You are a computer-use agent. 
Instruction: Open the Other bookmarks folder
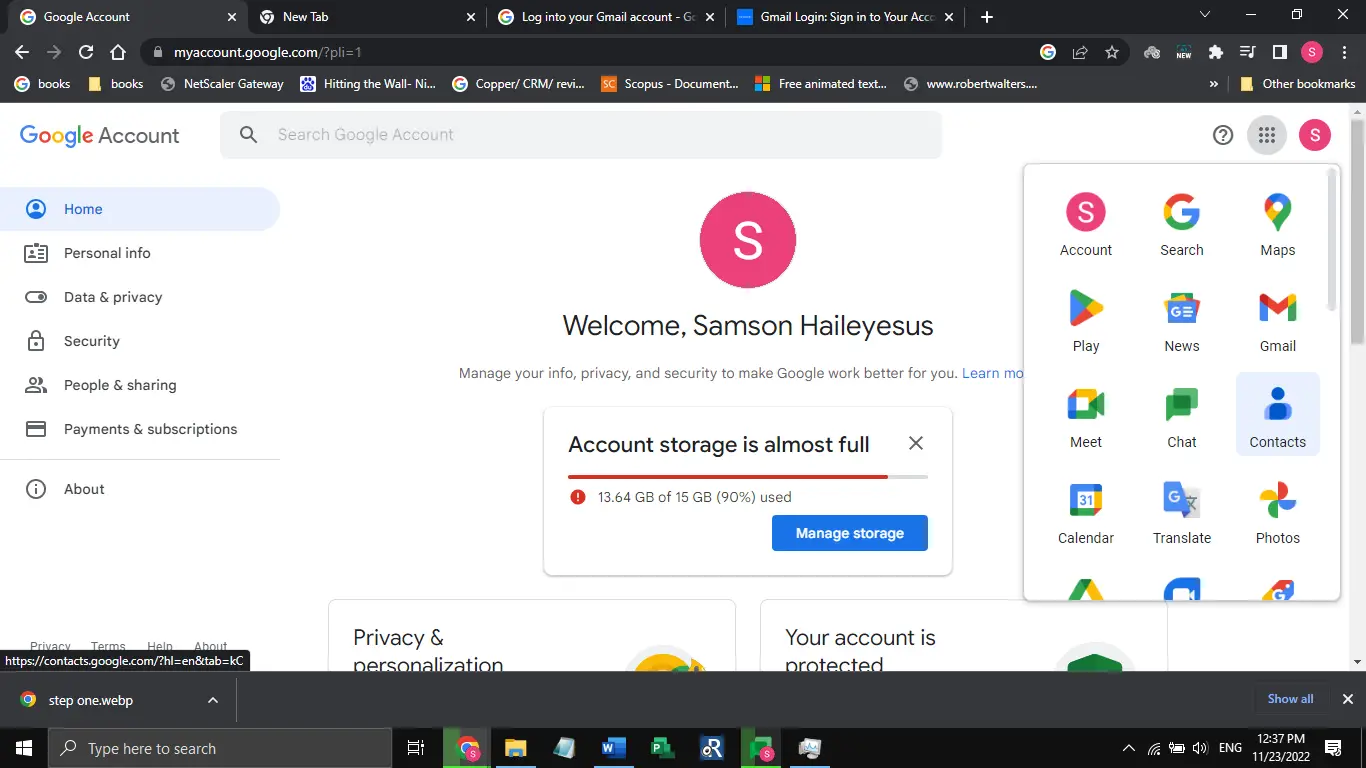point(1297,84)
